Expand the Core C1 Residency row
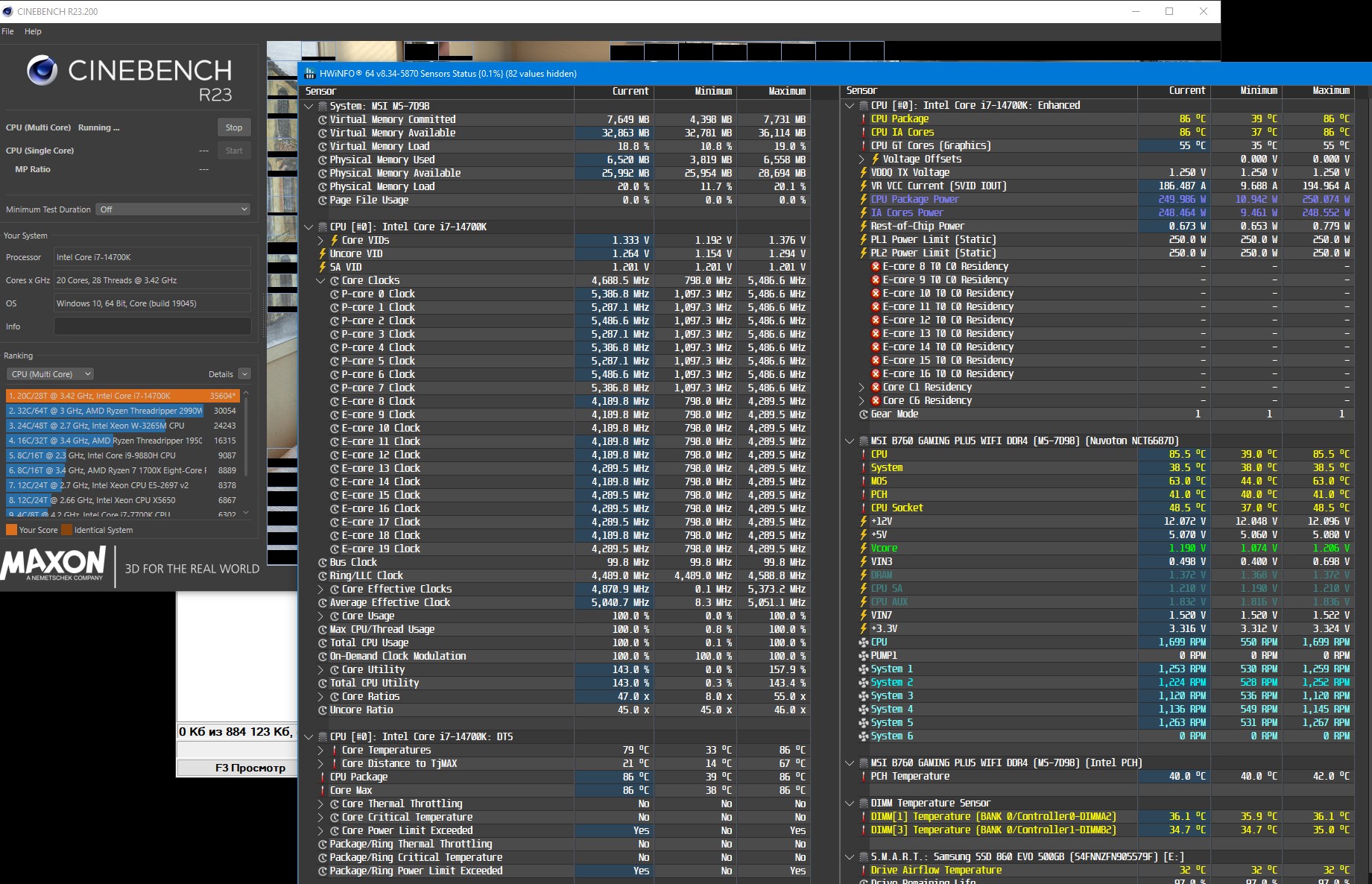Screen dimensions: 1372x884 pos(862,388)
